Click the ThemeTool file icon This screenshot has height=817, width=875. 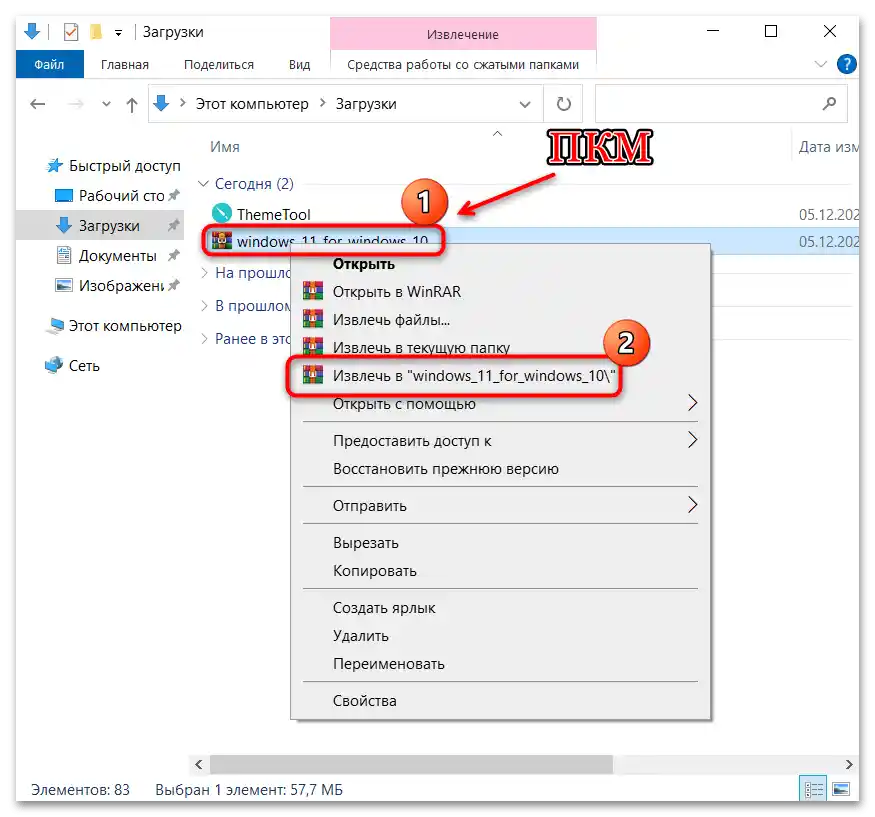[x=222, y=213]
